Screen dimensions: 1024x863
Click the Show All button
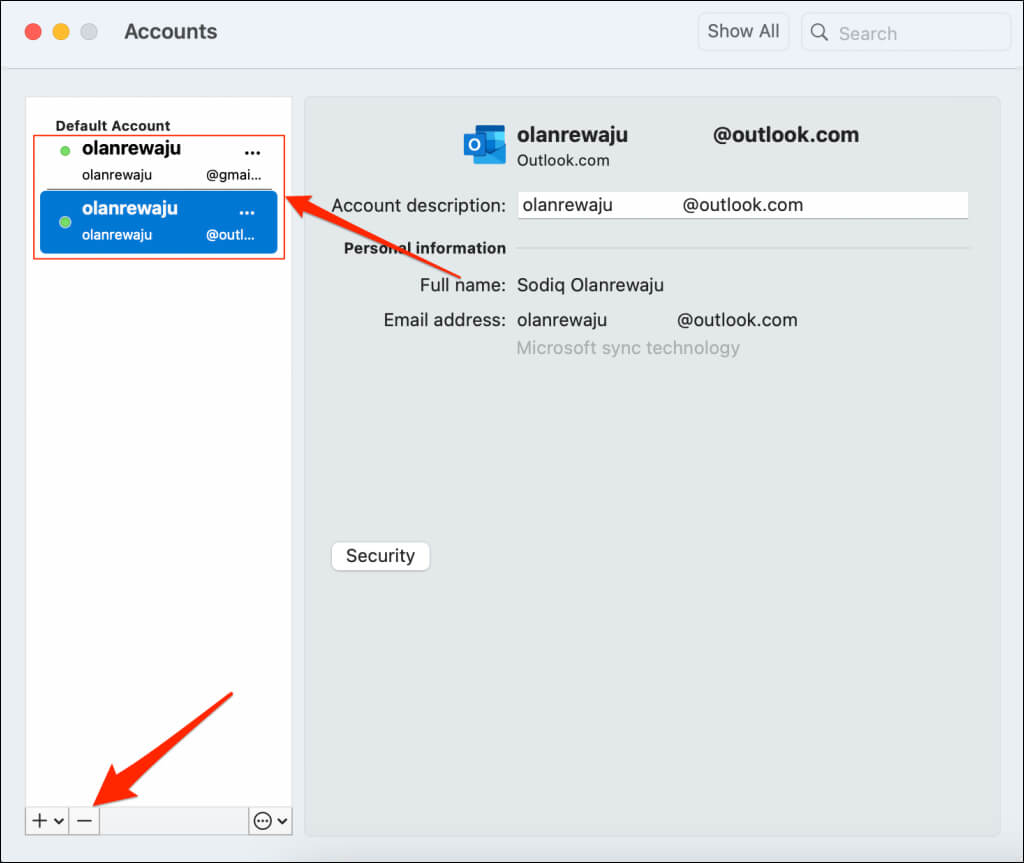(x=743, y=32)
